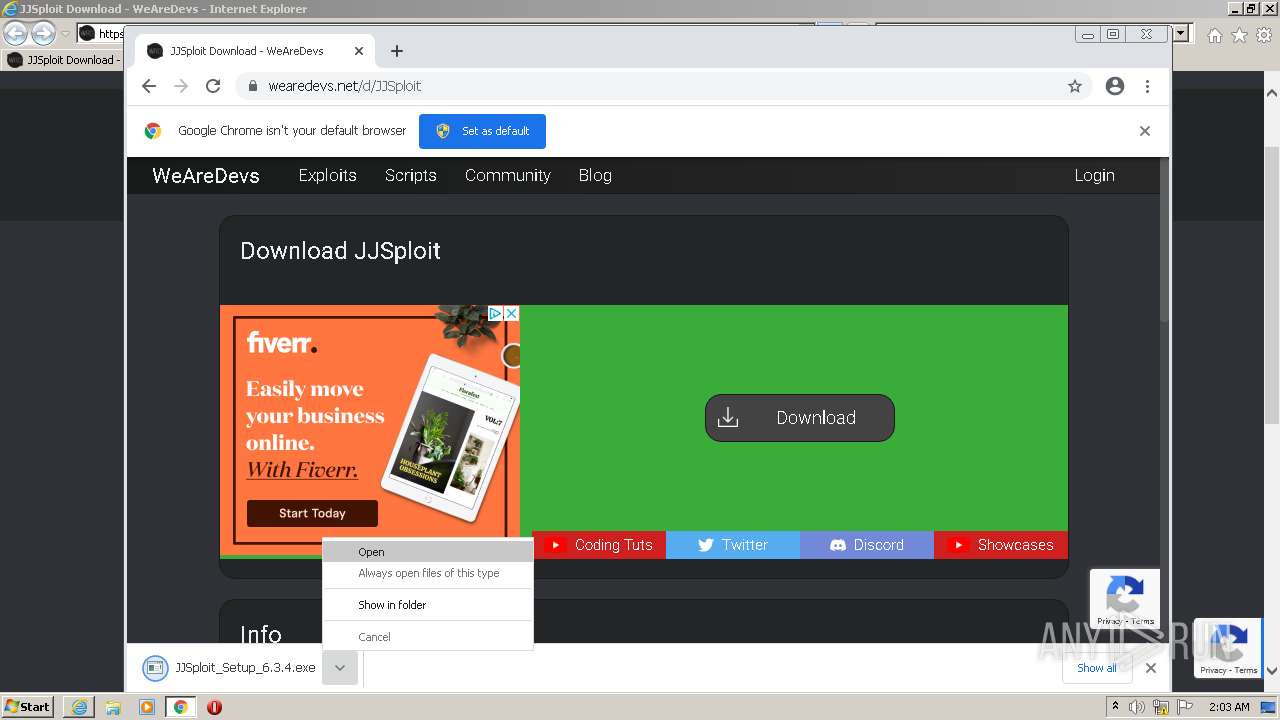This screenshot has height=720, width=1280.
Task: Open the Chrome profile avatar menu
Action: tap(1115, 86)
